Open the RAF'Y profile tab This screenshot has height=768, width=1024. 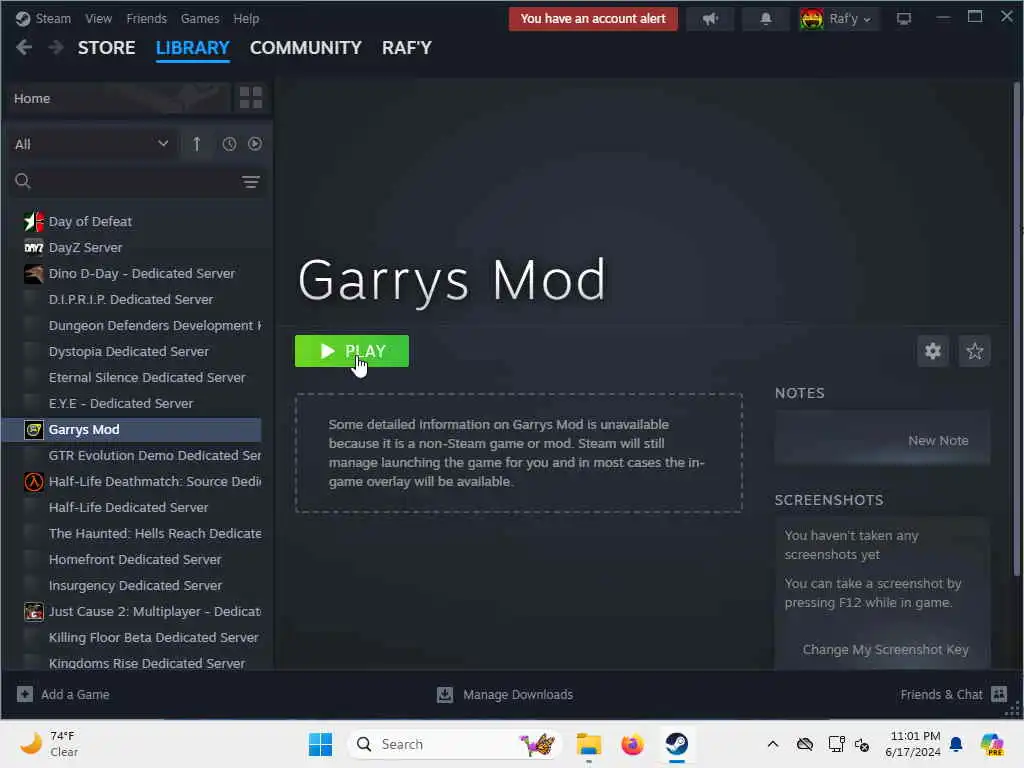(407, 48)
